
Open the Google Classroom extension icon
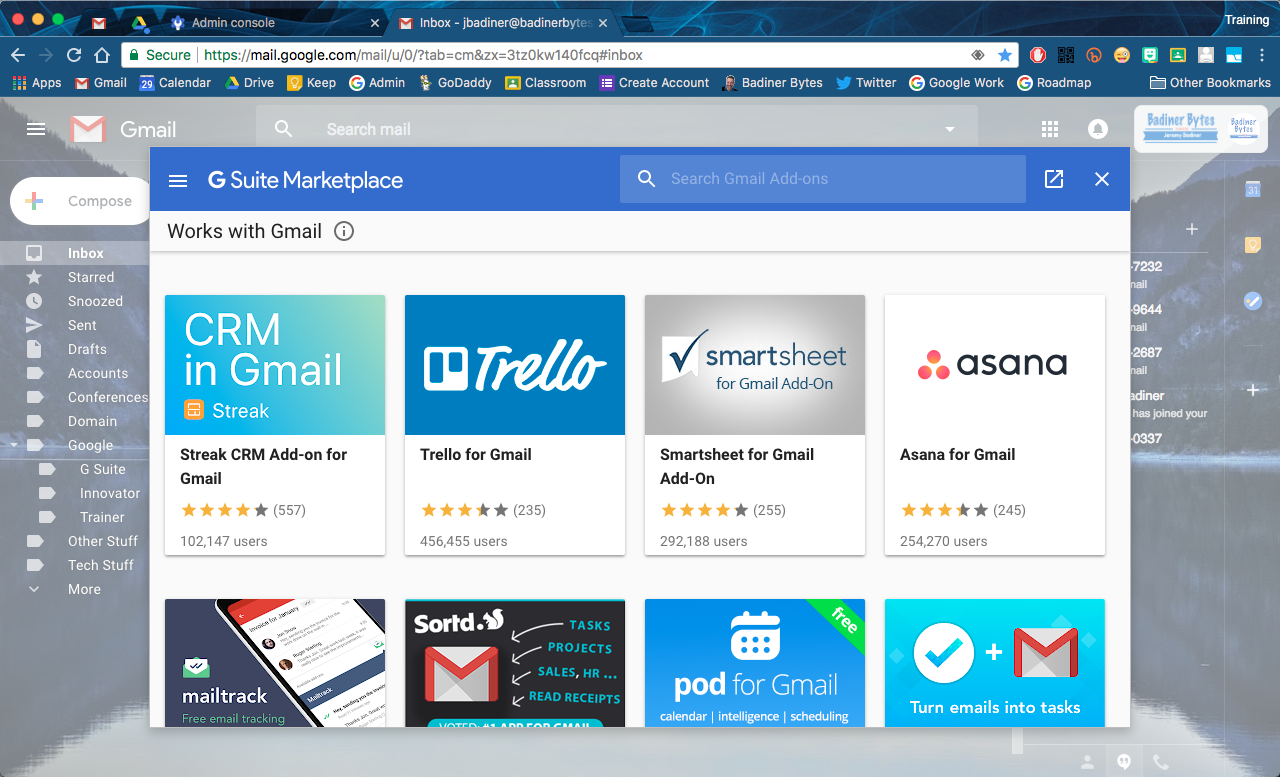[1178, 55]
